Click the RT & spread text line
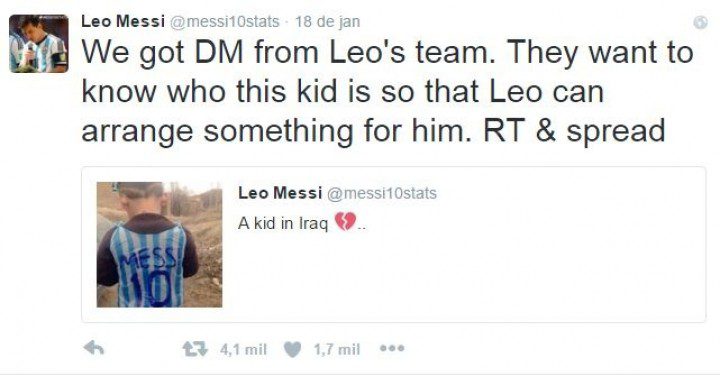 [574, 130]
